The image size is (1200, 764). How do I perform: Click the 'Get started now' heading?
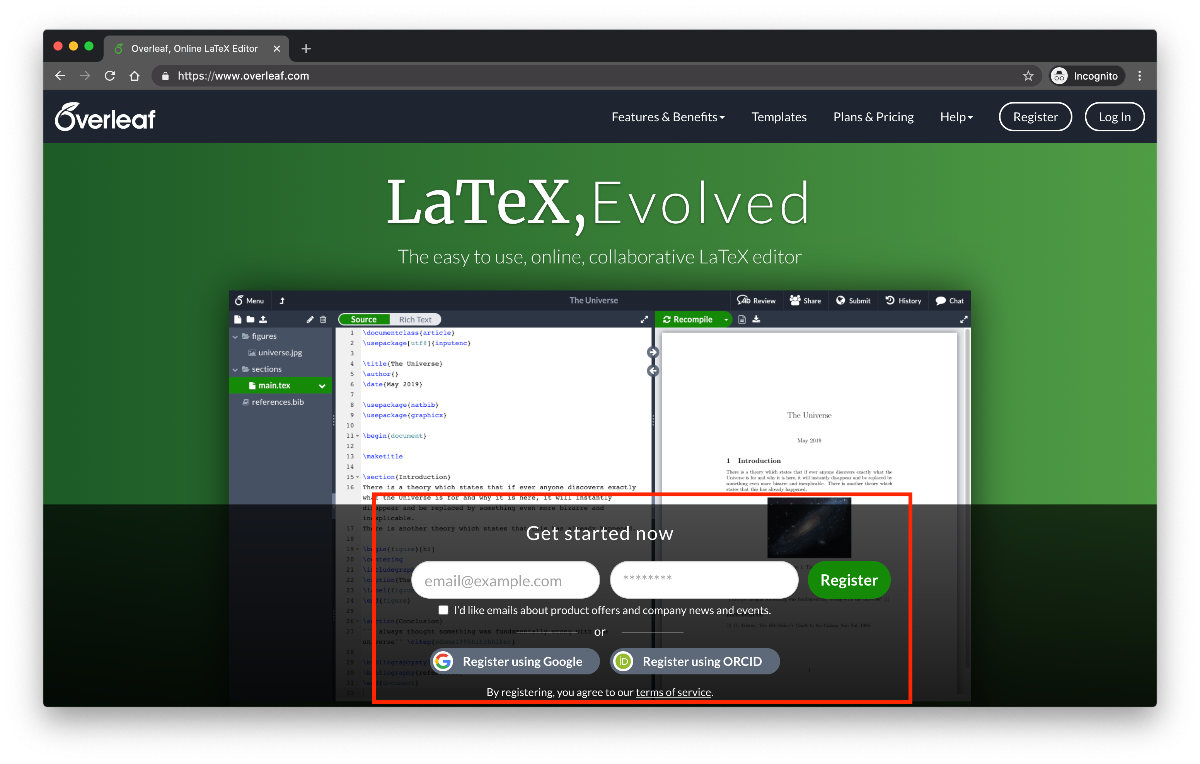pyautogui.click(x=600, y=533)
